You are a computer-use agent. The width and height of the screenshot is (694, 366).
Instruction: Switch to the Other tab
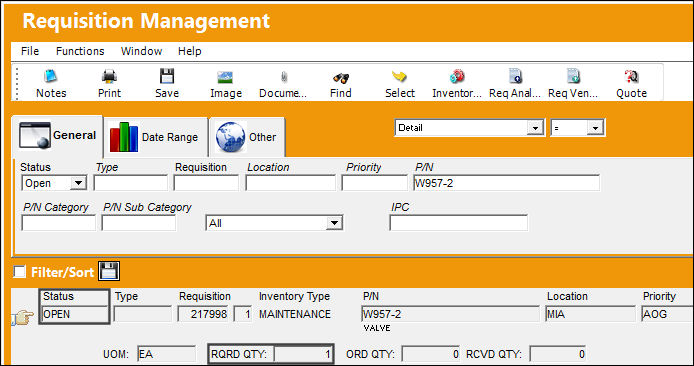(247, 137)
